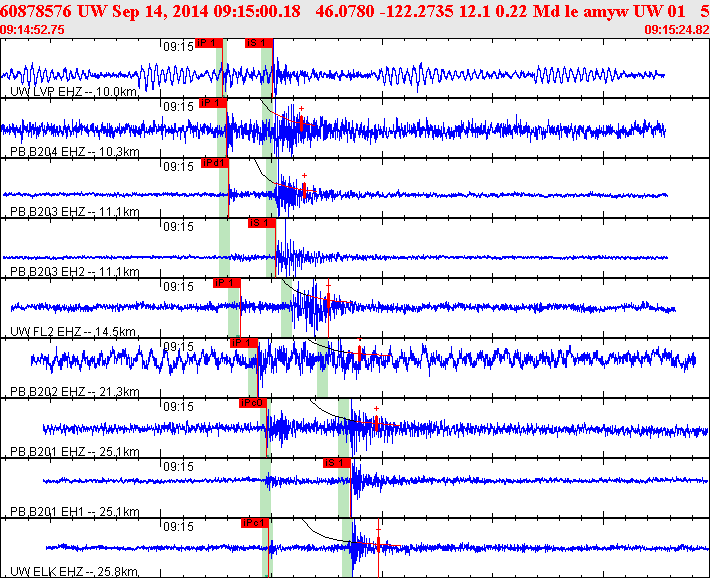Click red coda marker on PB B202 trace

tap(361, 354)
